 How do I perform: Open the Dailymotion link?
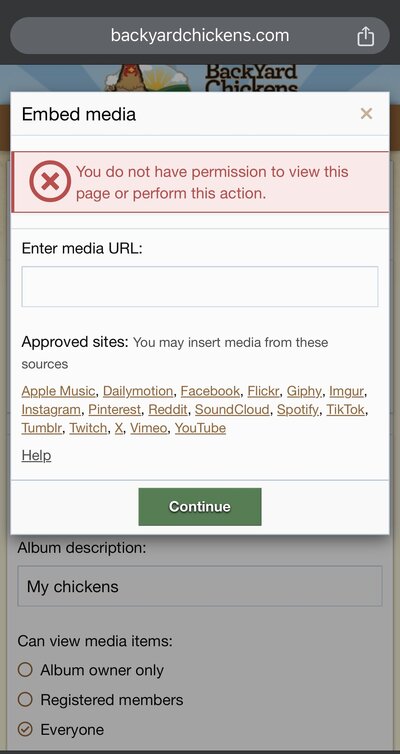point(138,391)
